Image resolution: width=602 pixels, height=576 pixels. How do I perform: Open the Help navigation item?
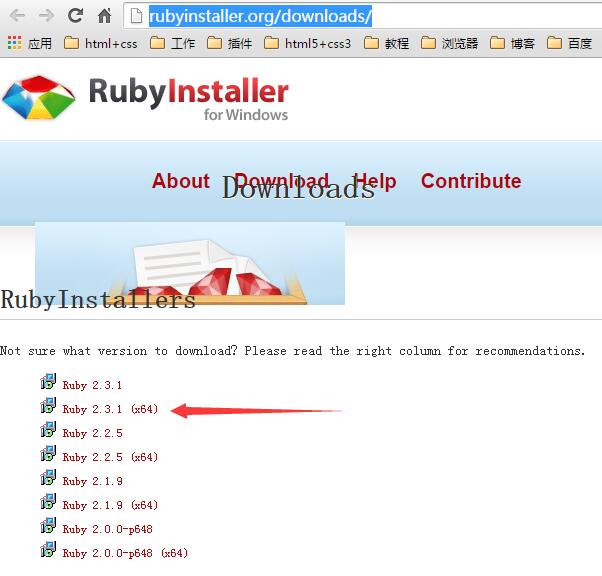coord(375,181)
